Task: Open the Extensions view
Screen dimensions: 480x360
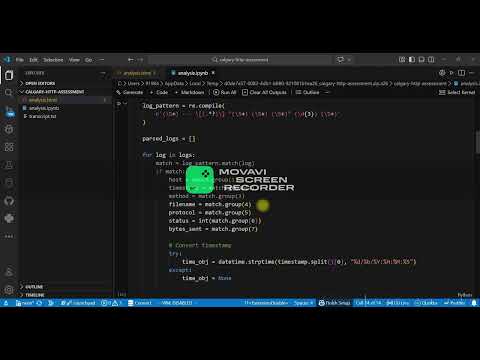Action: pyautogui.click(x=9, y=147)
